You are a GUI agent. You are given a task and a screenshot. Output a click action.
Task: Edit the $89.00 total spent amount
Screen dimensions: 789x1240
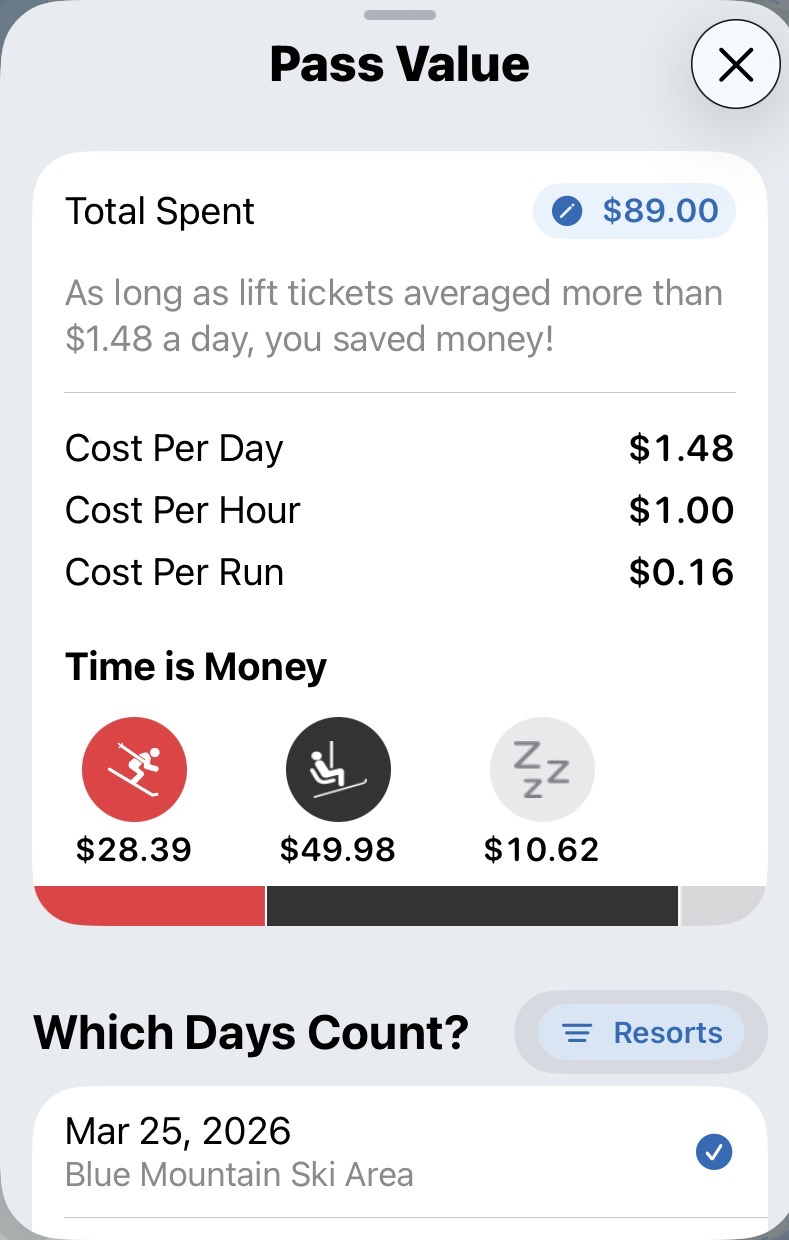[x=660, y=212]
